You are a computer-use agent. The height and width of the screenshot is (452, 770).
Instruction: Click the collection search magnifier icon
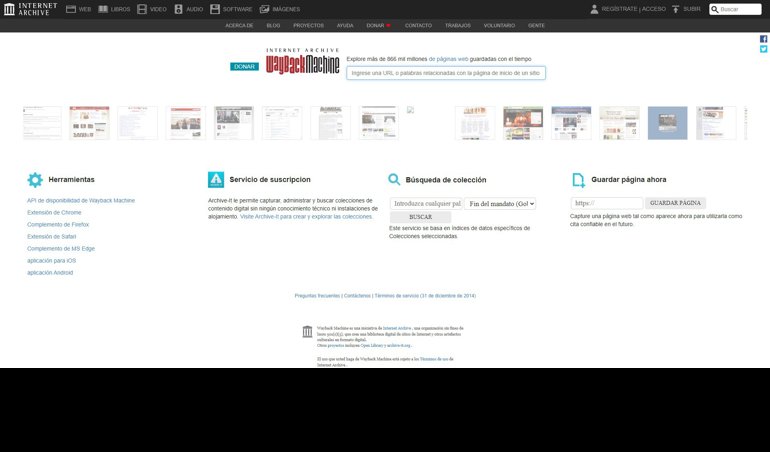tap(394, 179)
